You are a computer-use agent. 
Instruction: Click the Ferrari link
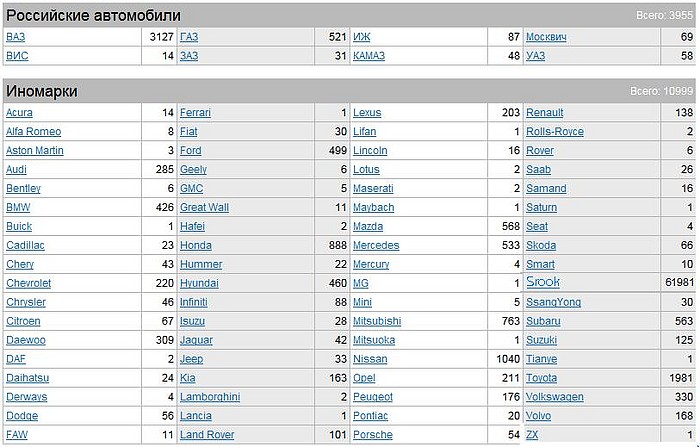point(195,113)
